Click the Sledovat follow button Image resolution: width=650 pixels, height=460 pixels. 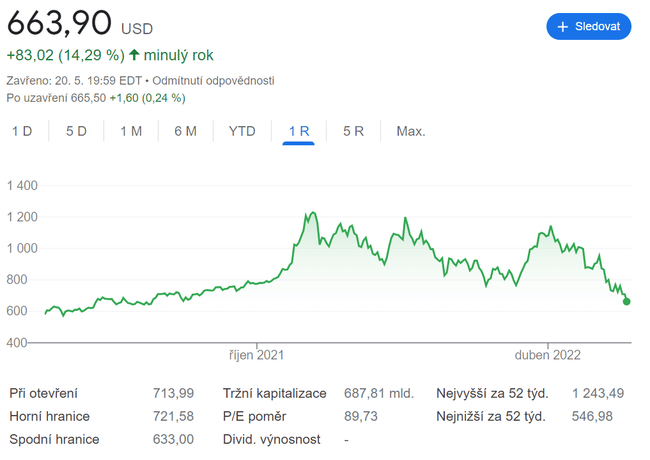[x=589, y=26]
